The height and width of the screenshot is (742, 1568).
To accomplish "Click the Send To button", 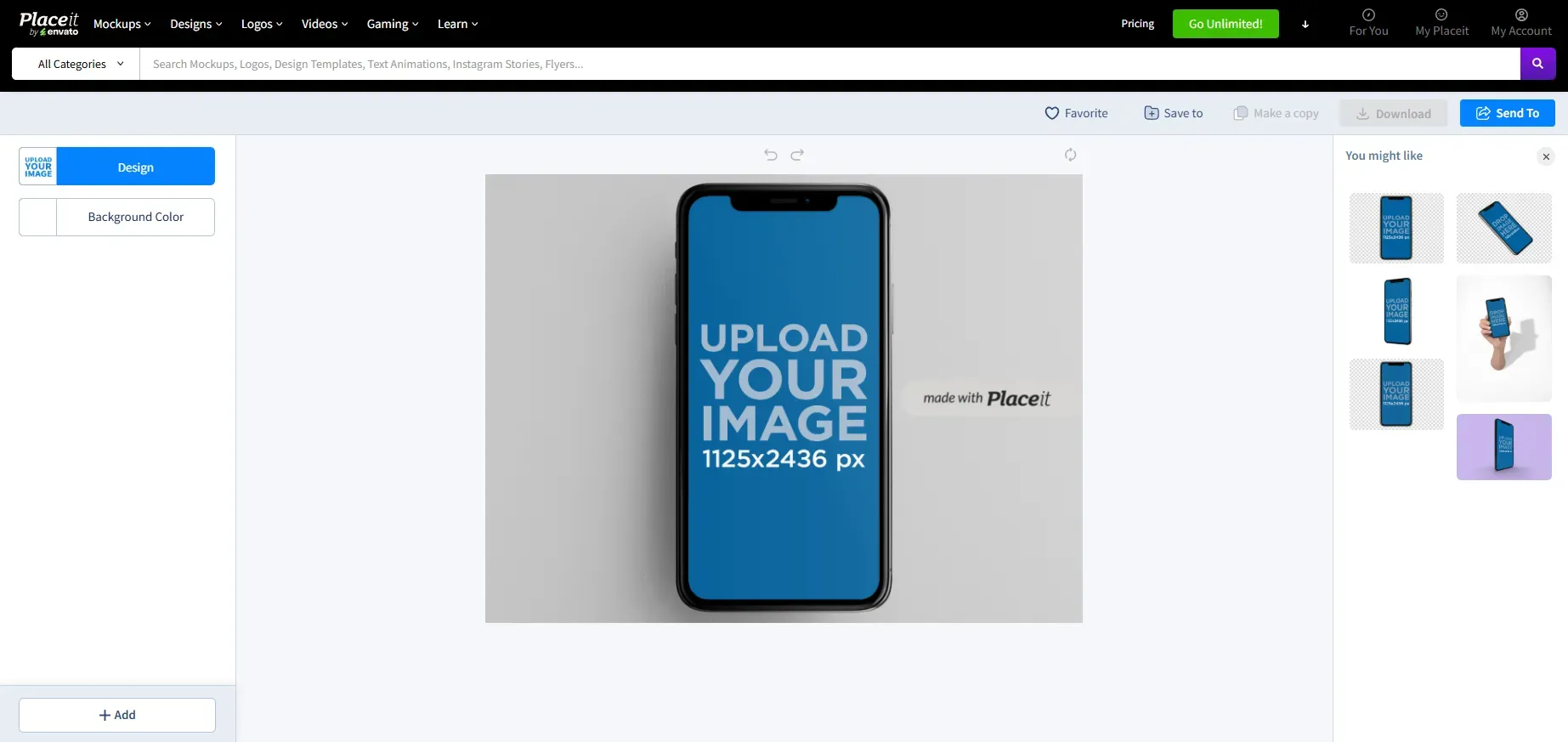I will click(x=1507, y=113).
